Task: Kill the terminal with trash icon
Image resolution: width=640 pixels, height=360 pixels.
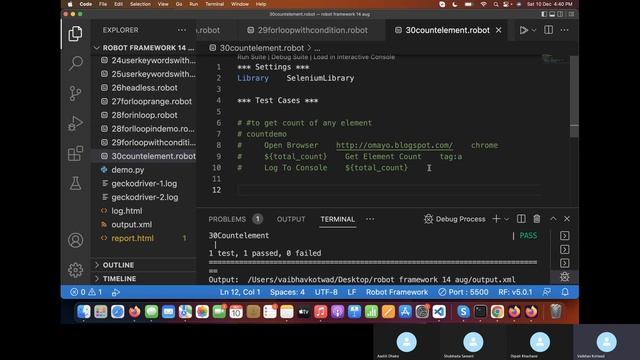Action: tap(537, 219)
